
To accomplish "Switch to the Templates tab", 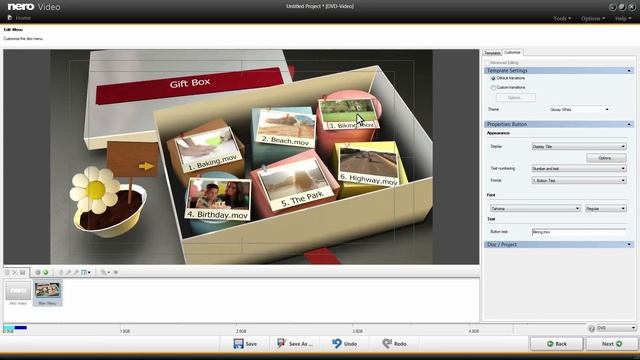I will click(492, 53).
